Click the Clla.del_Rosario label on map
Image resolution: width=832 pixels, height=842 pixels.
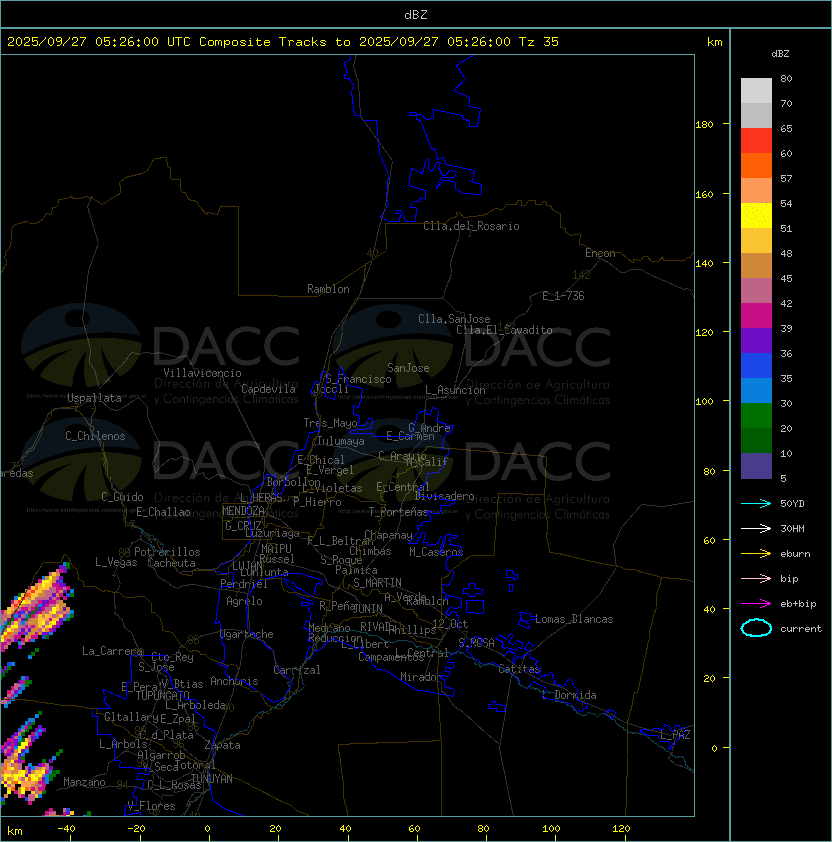[x=471, y=226]
